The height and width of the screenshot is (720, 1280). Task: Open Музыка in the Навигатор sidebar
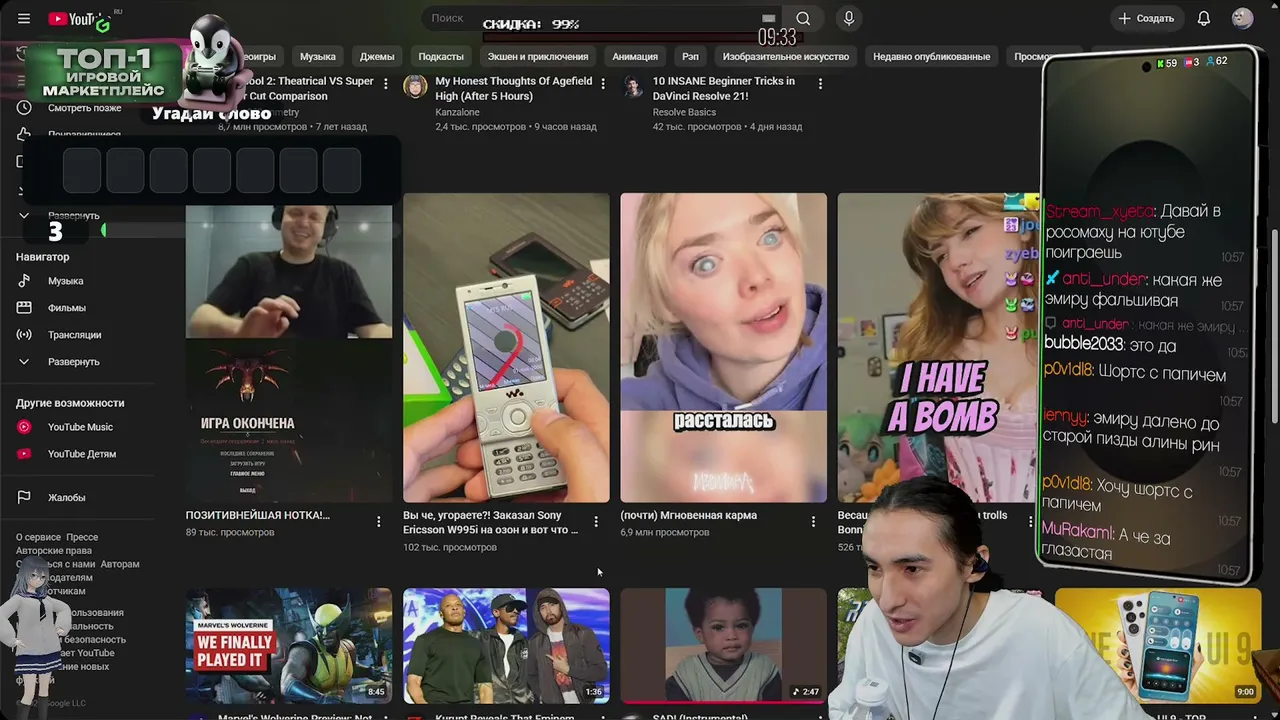point(66,281)
